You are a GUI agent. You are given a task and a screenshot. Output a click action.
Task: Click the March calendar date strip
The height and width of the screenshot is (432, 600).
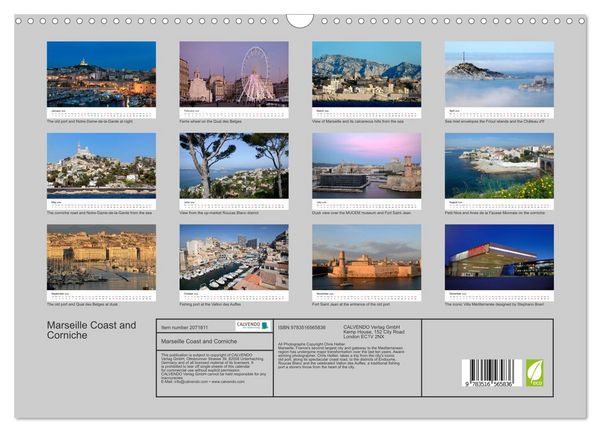click(367, 113)
